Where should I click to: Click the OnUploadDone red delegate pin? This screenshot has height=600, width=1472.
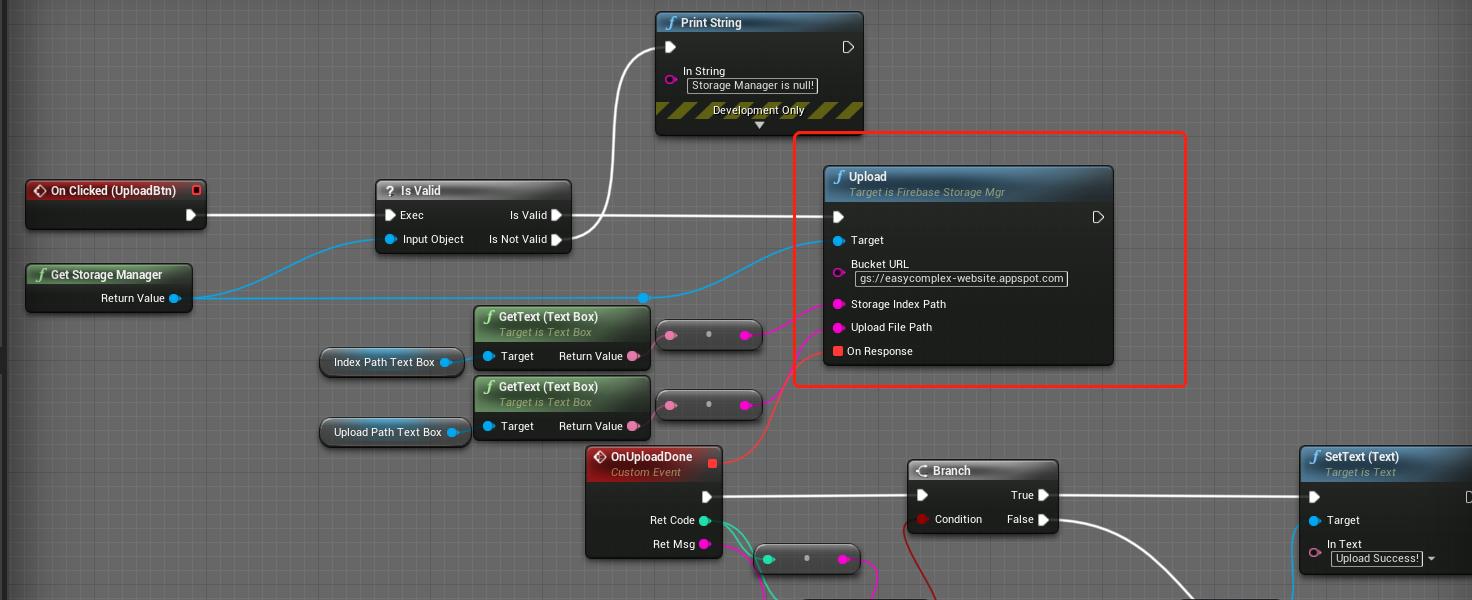pos(712,463)
